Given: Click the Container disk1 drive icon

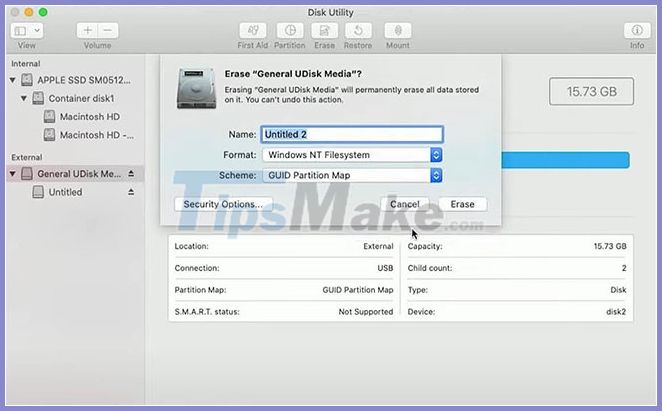Looking at the screenshot, I should tap(38, 98).
